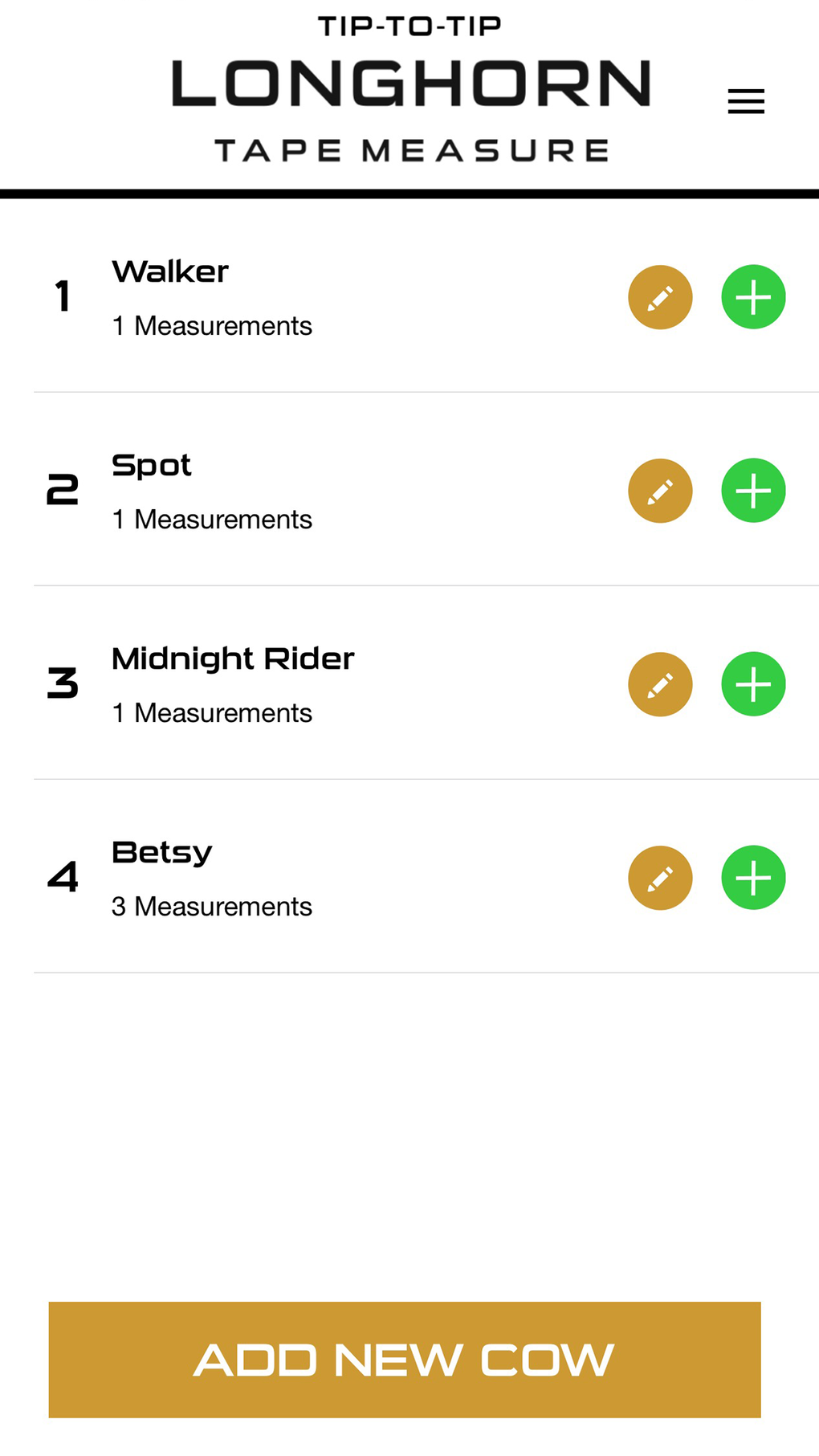Viewport: 819px width, 1456px height.
Task: Edit the cow named Walker
Action: 660,297
